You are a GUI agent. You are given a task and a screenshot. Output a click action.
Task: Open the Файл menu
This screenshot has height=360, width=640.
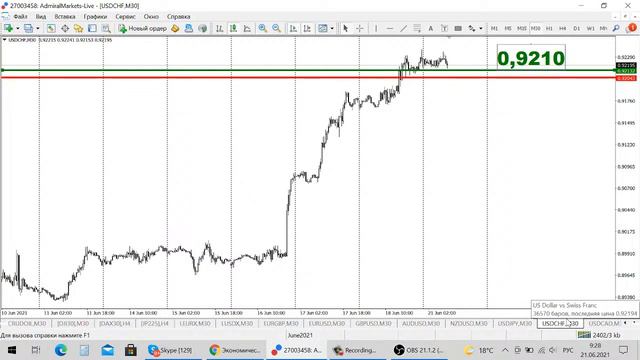point(20,17)
